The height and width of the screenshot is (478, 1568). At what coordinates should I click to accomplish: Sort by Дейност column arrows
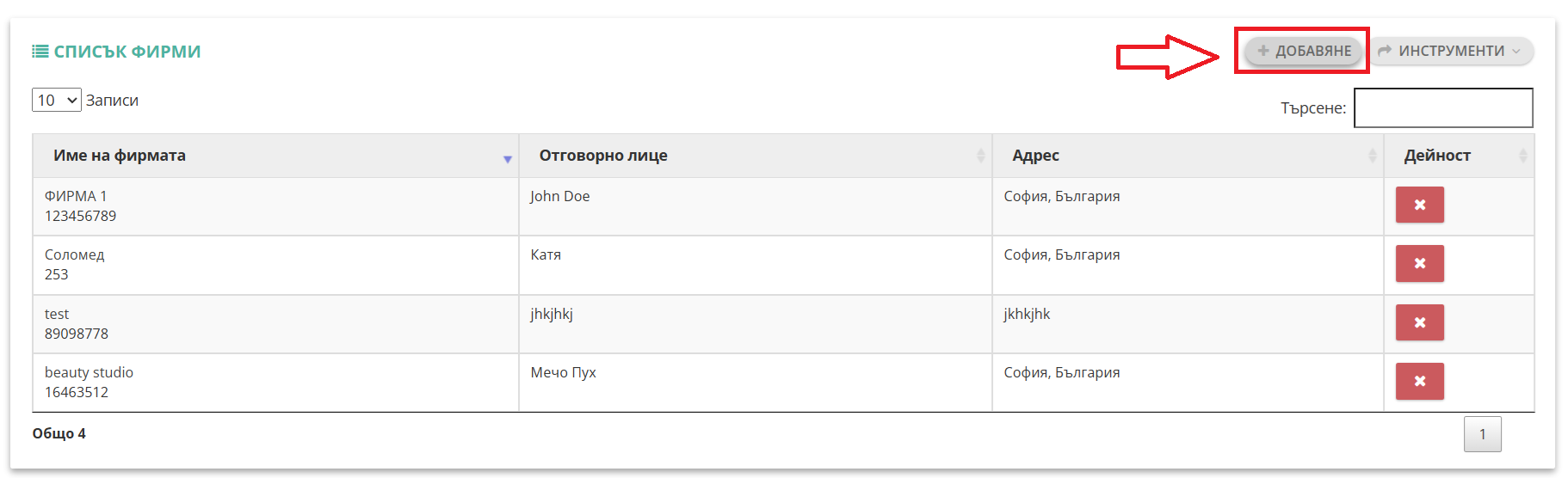pos(1522,156)
